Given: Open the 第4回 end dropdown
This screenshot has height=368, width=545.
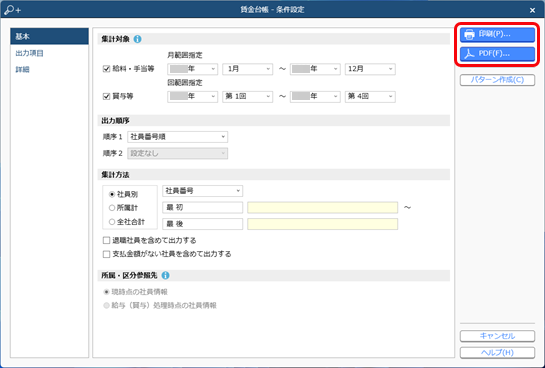Looking at the screenshot, I should [x=370, y=97].
